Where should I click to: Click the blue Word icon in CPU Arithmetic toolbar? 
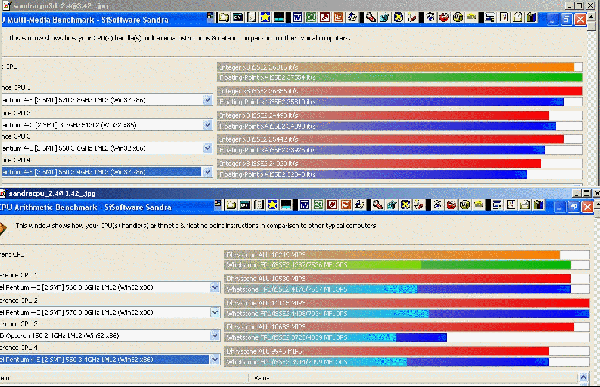(305, 205)
